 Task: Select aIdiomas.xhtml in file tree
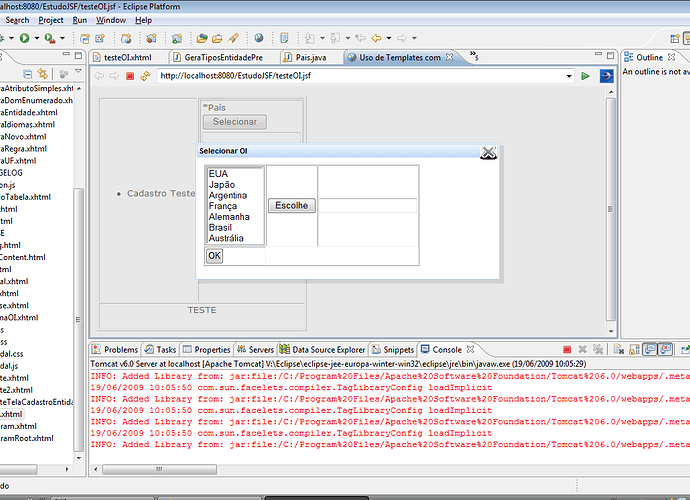tap(27, 125)
